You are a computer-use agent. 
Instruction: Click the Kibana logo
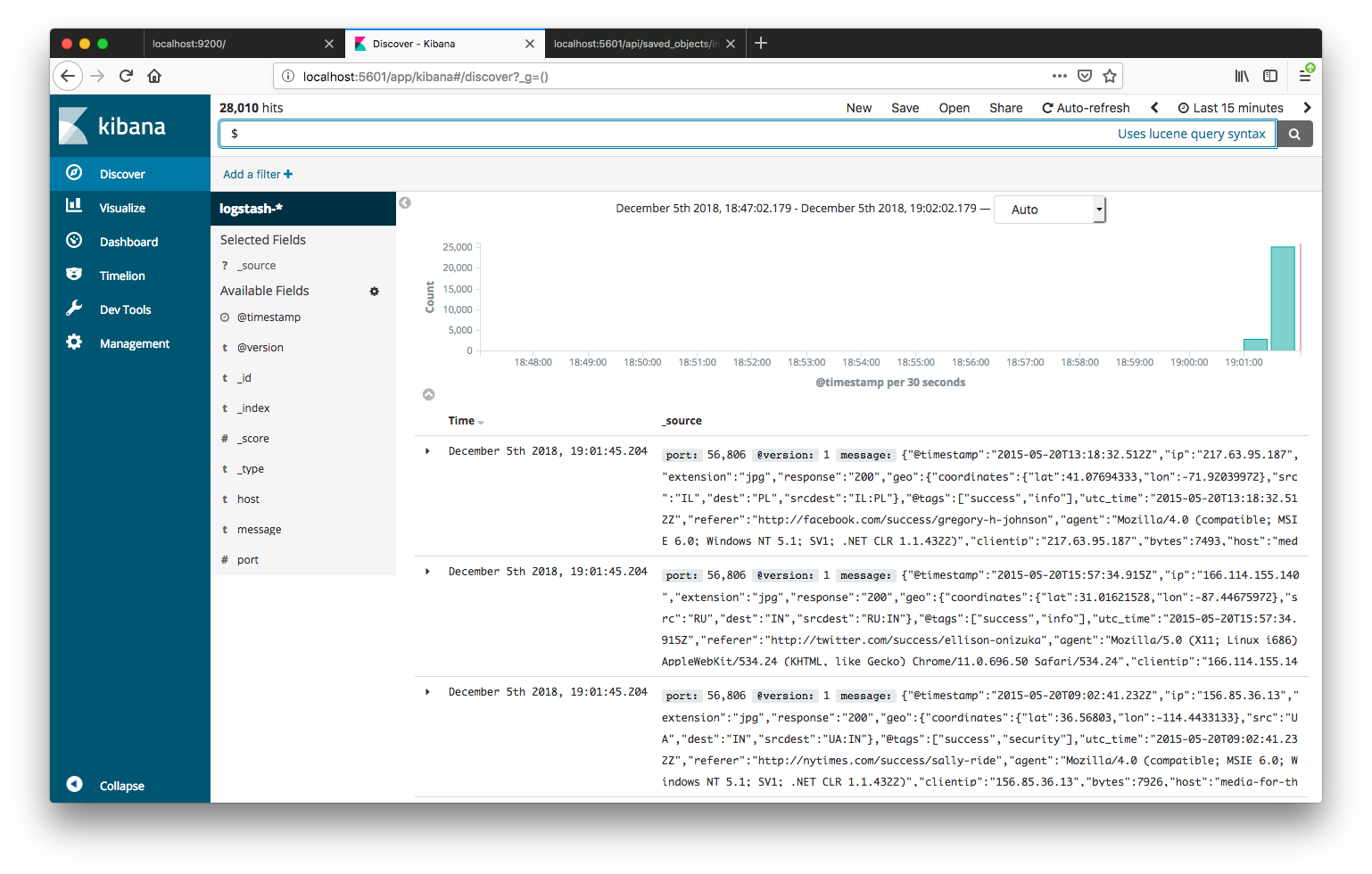click(x=112, y=126)
